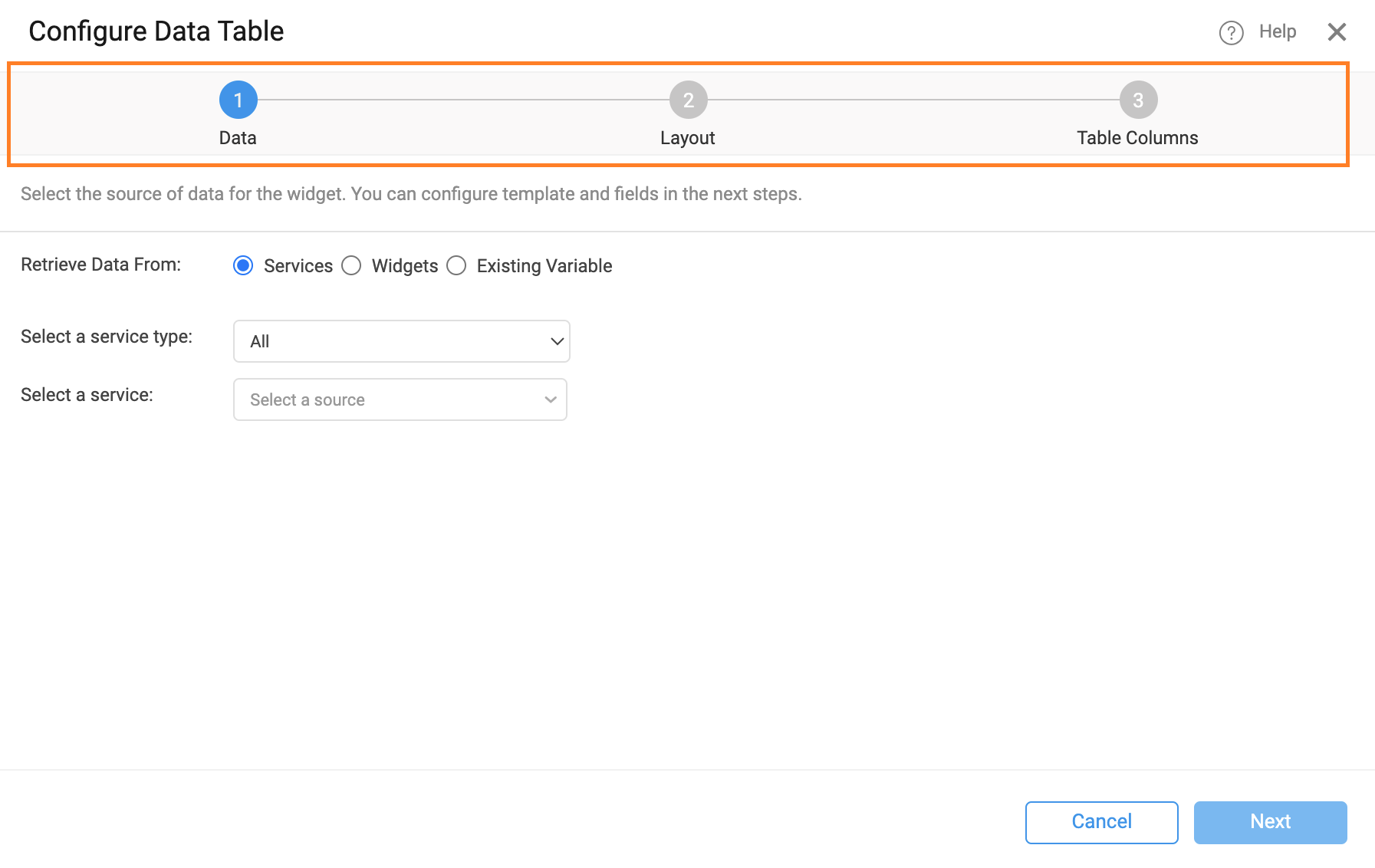Open the Help documentation
The image size is (1375, 868).
(x=1275, y=31)
